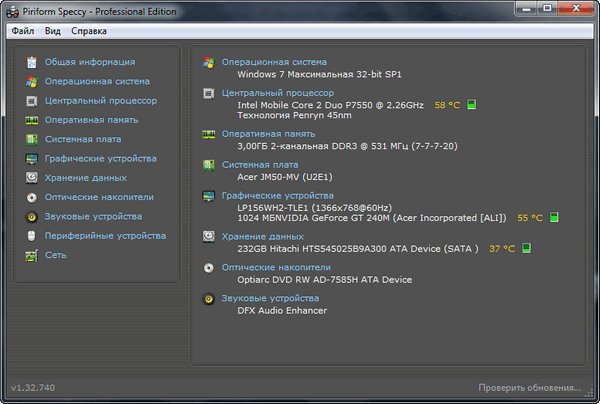The image size is (600, 404).
Task: Click the GPU temperature value 55 °C
Action: tap(530, 218)
